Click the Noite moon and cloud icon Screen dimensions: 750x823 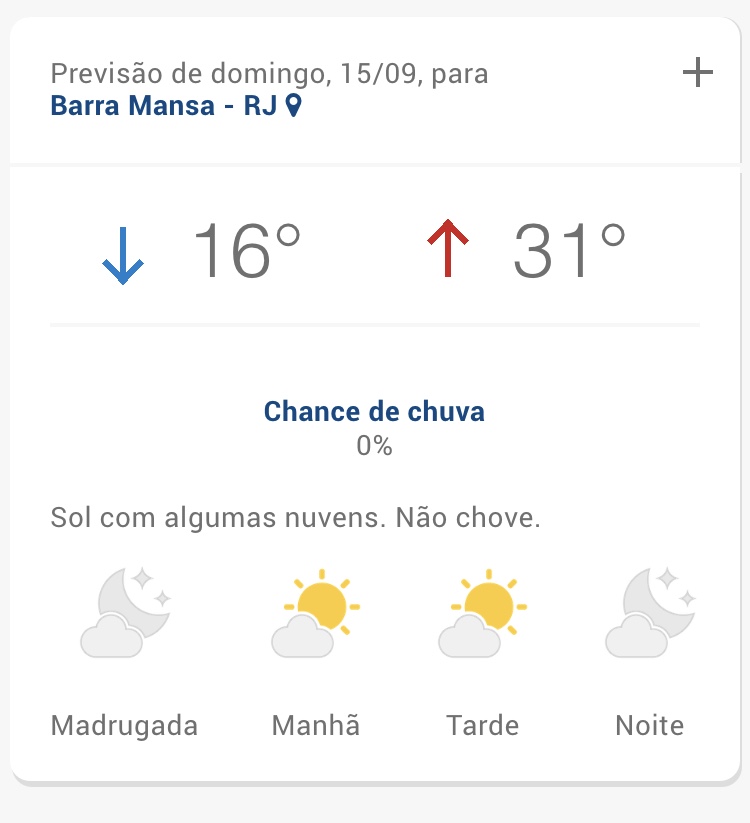(x=650, y=612)
